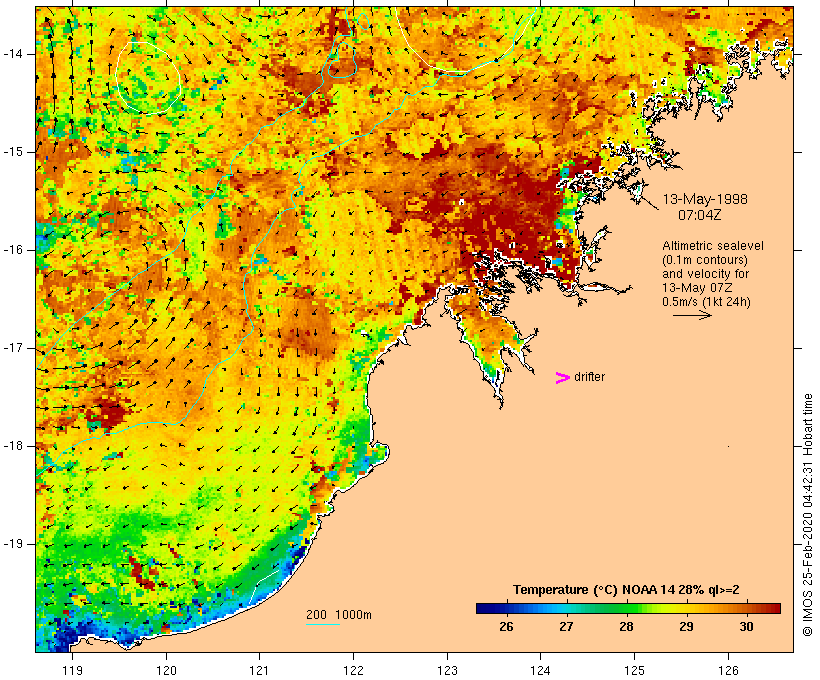The height and width of the screenshot is (680, 820).
Task: Click the latitude label '-18'
Action: [13, 446]
